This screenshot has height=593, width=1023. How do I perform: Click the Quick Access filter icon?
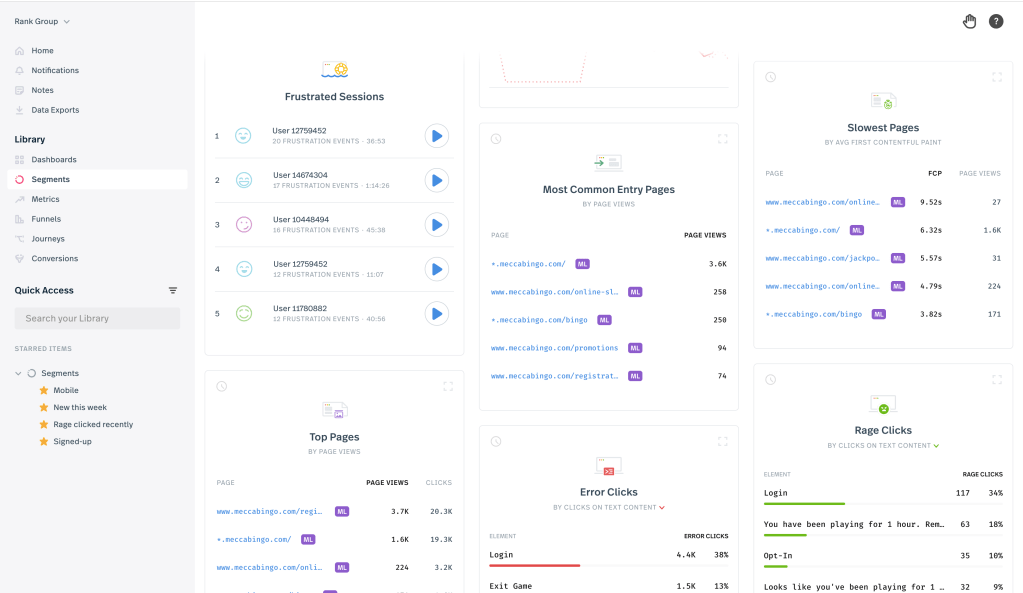pyautogui.click(x=173, y=291)
